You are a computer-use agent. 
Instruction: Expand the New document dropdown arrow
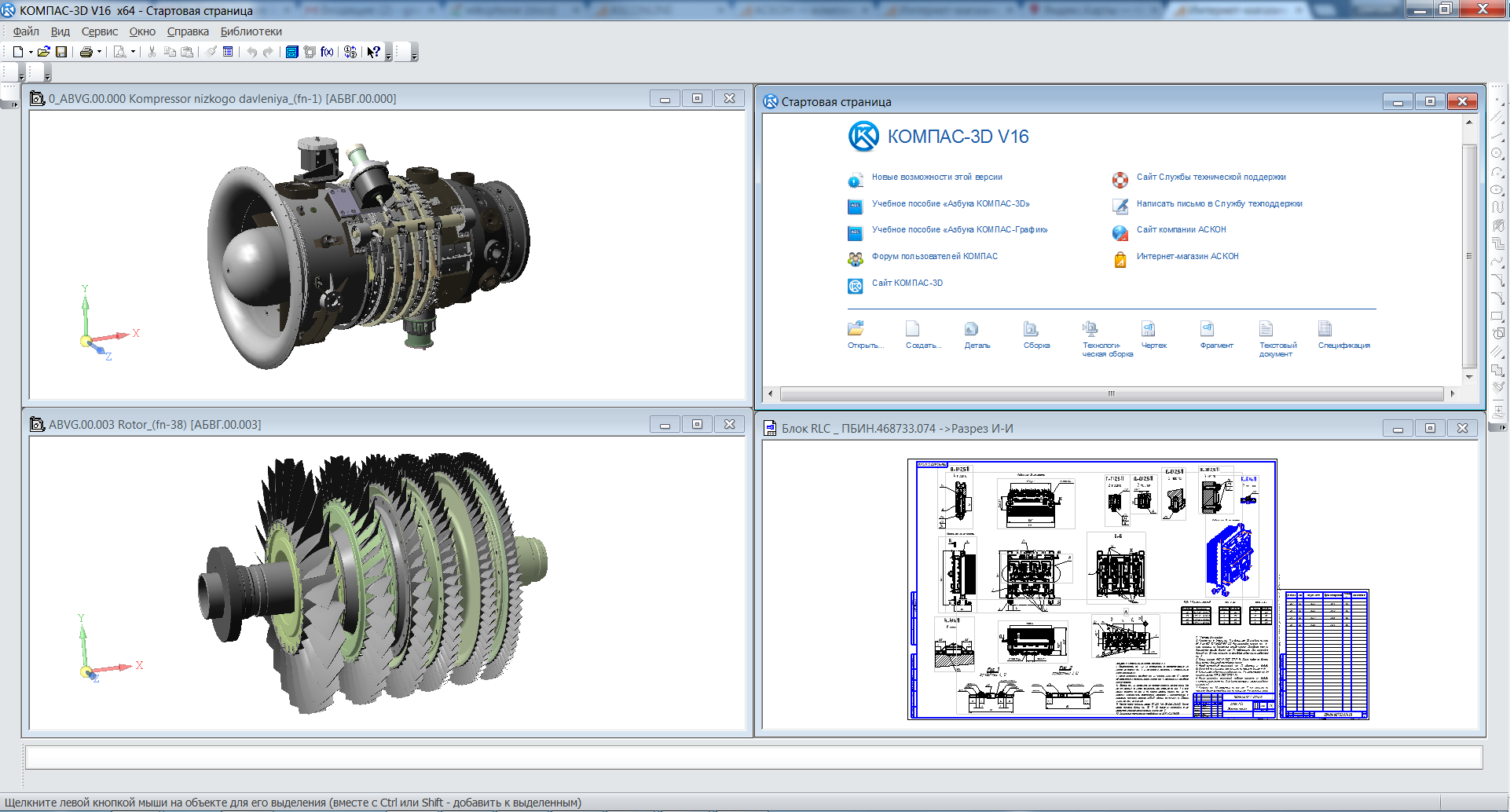pyautogui.click(x=31, y=53)
